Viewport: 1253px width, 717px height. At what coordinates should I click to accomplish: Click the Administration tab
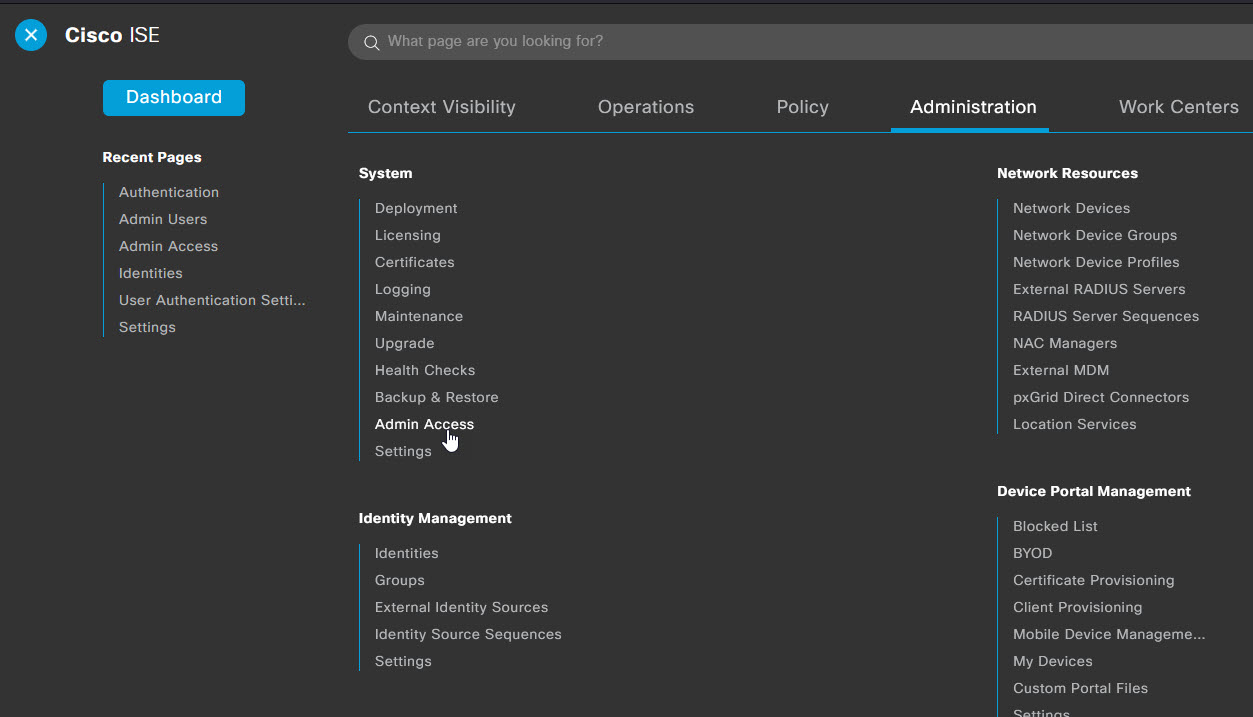tap(973, 107)
